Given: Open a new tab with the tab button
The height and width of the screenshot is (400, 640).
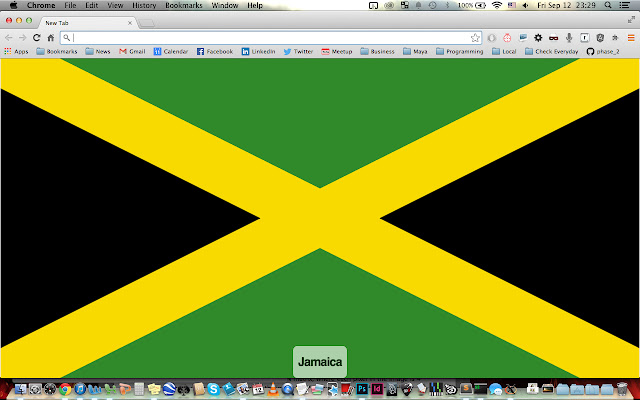Looking at the screenshot, I should pos(147,23).
